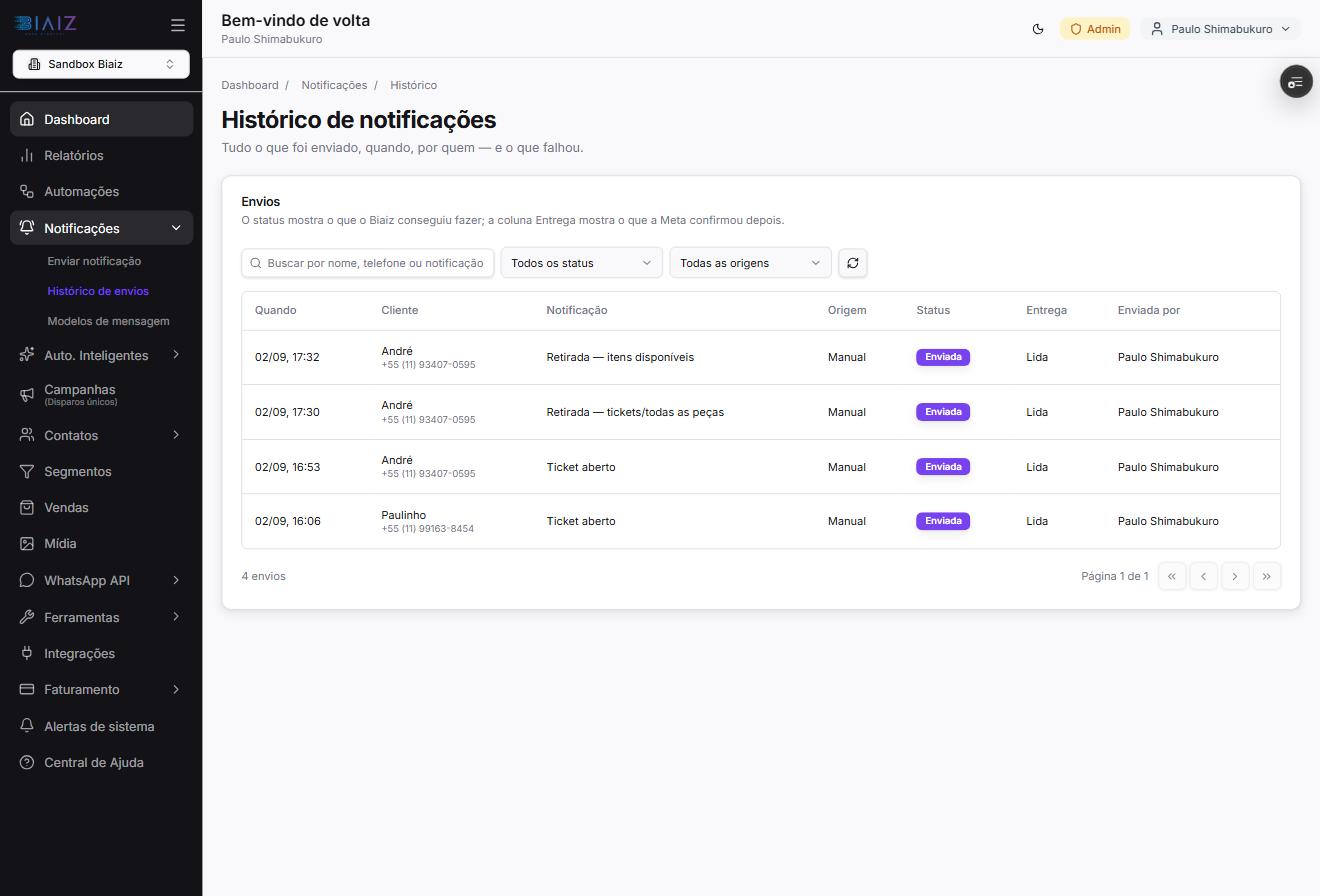The height and width of the screenshot is (896, 1320).
Task: Click the Alertas de sistema bell icon
Action: (x=27, y=726)
